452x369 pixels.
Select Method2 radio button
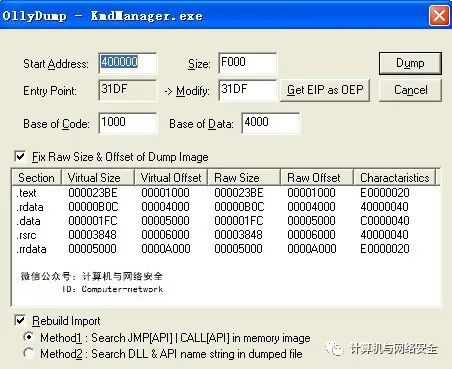29,353
